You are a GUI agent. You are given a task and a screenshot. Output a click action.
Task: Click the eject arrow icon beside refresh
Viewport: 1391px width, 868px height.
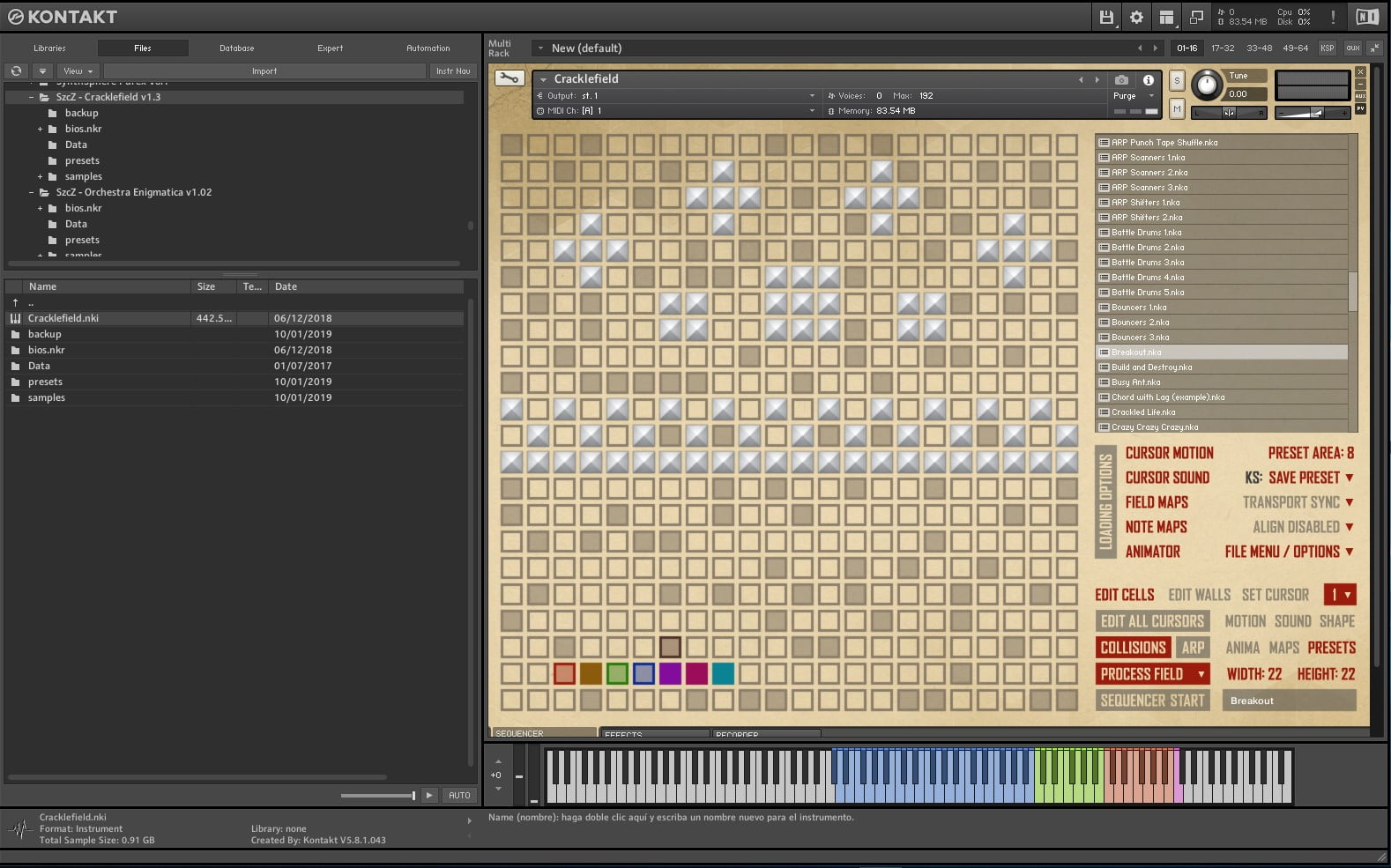pyautogui.click(x=41, y=70)
